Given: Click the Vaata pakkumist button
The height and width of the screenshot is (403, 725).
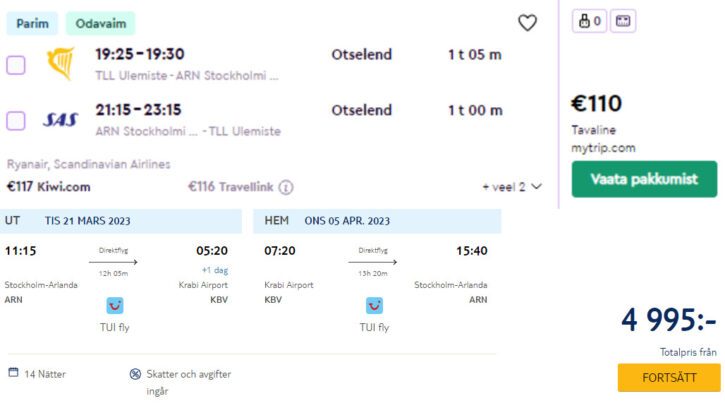Looking at the screenshot, I should coord(644,179).
